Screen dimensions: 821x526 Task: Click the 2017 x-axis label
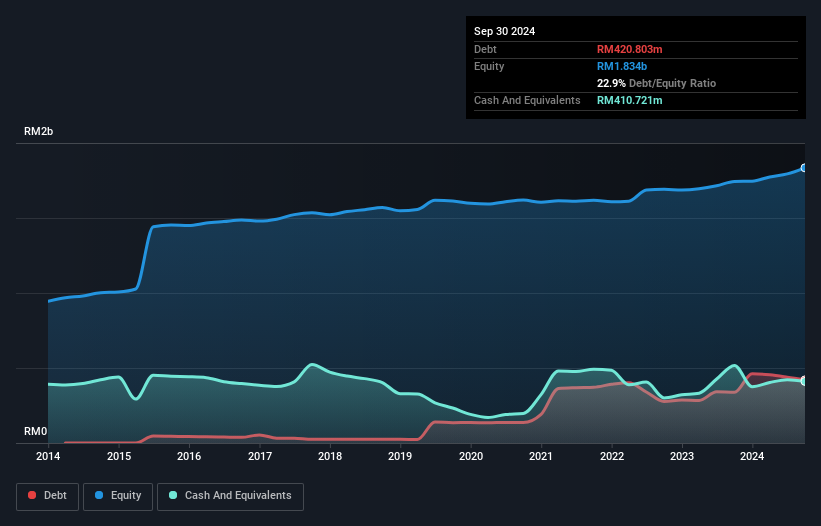260,456
